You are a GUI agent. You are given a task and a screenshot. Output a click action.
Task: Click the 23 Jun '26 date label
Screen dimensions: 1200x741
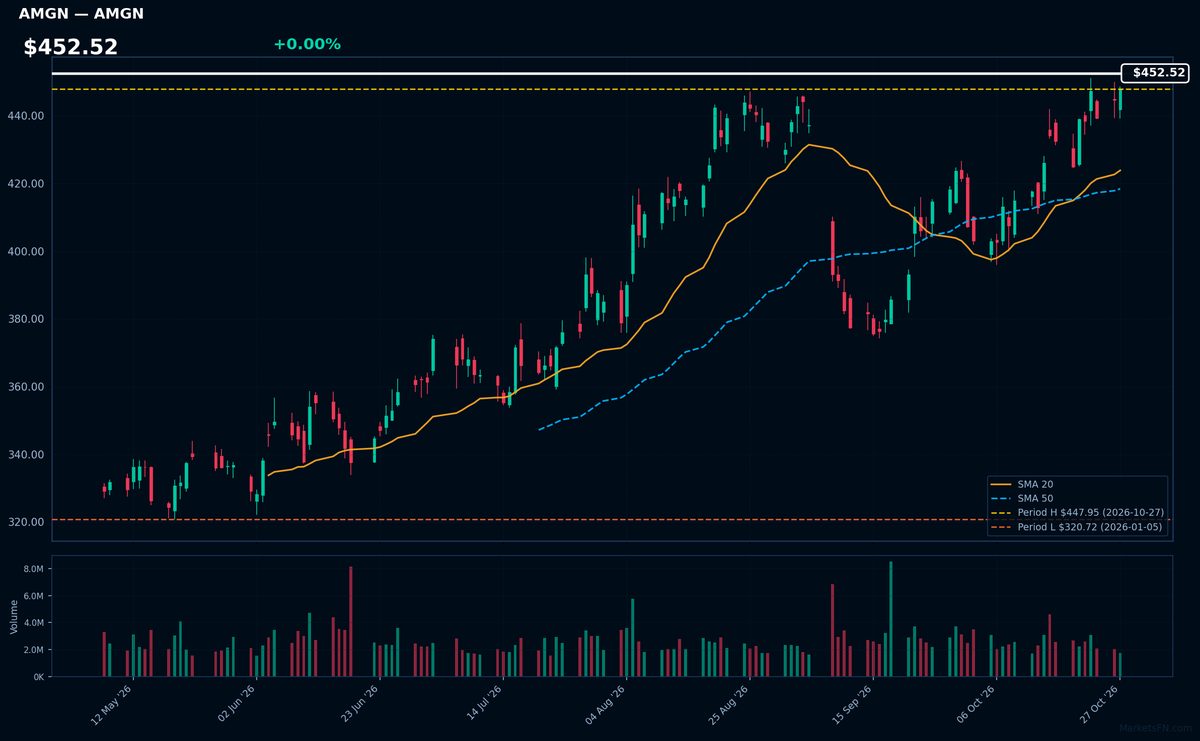(x=358, y=703)
